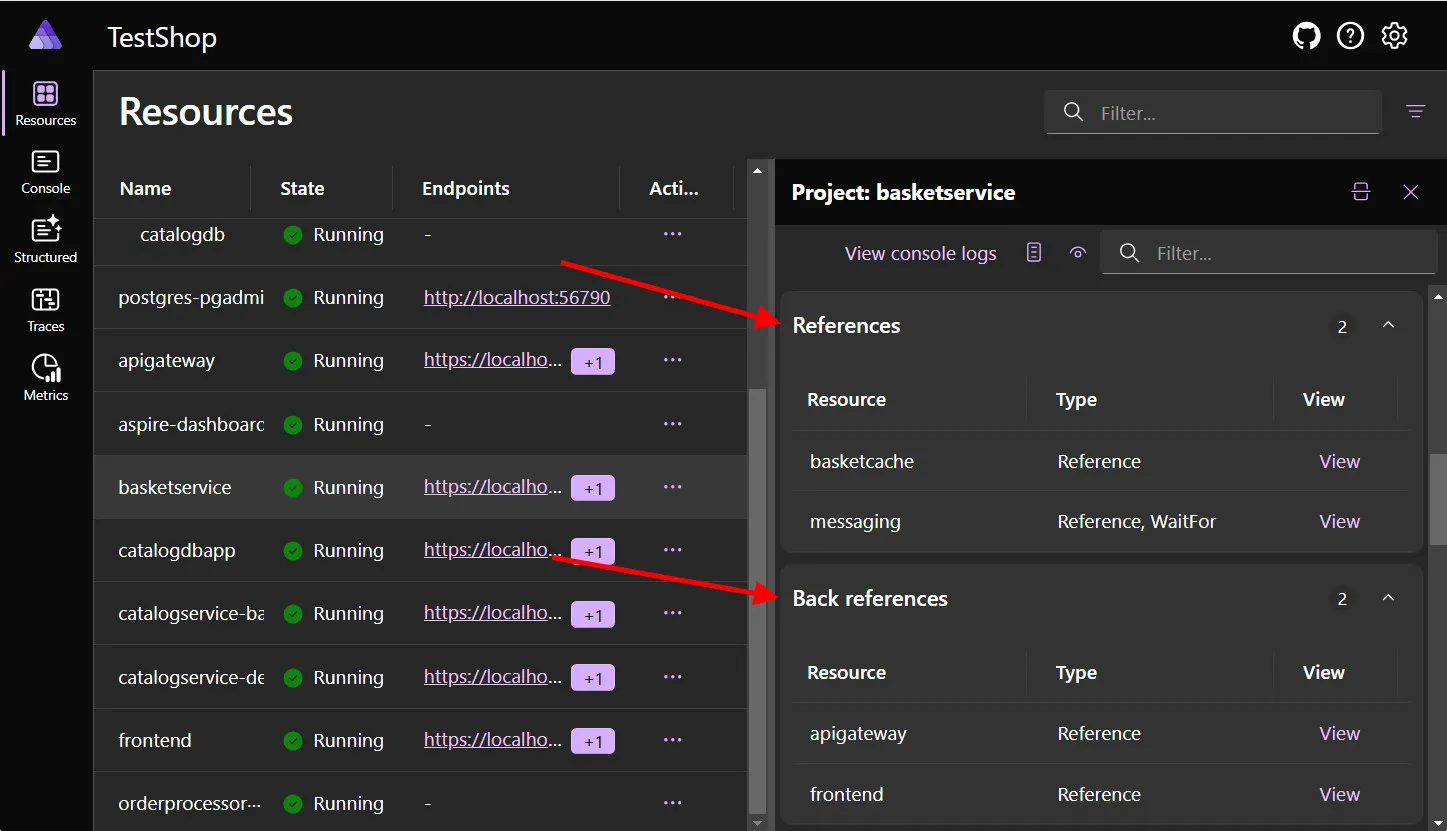Screen dimensions: 1447x831
Task: Expand the +1 endpoint badge for basketservice
Action: (x=592, y=487)
